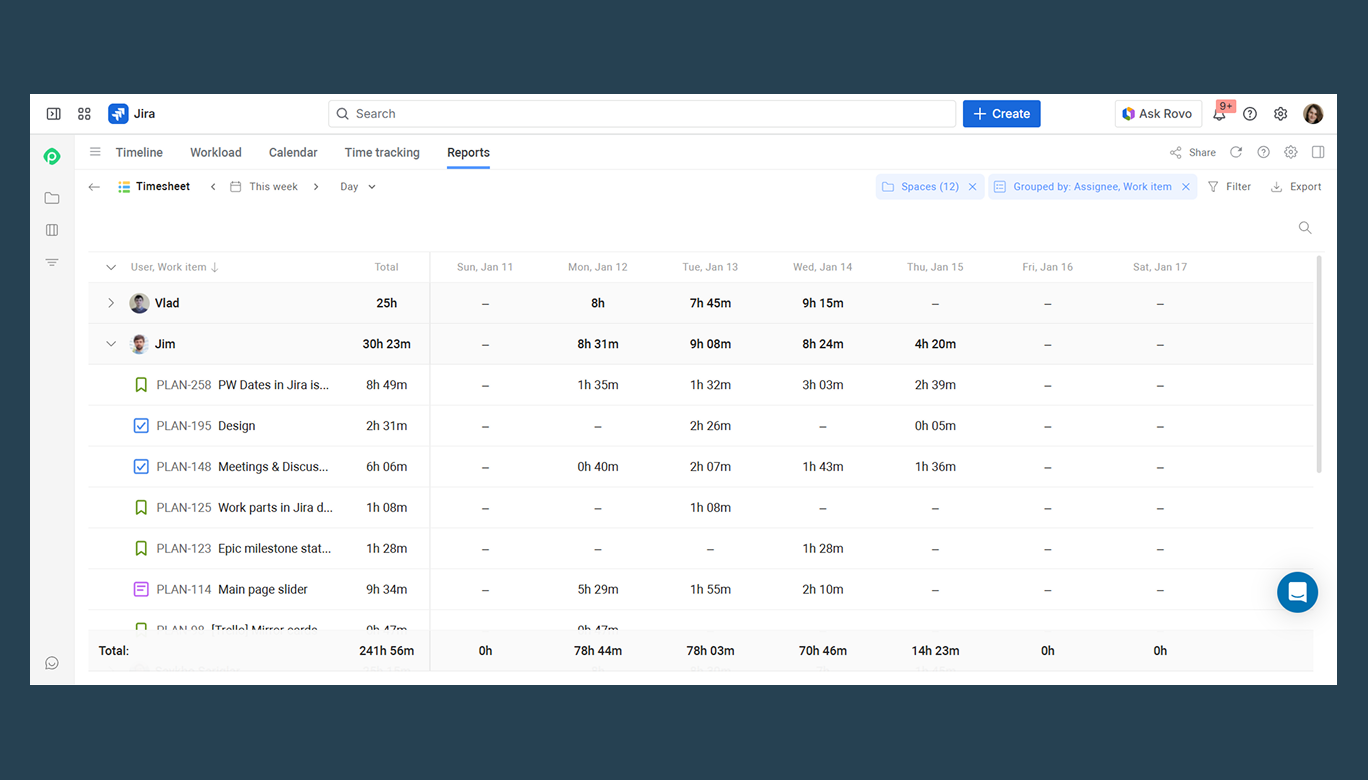Screen dimensions: 1368x780
Task: Toggle the Jira sidebar panel icon
Action: (x=54, y=114)
